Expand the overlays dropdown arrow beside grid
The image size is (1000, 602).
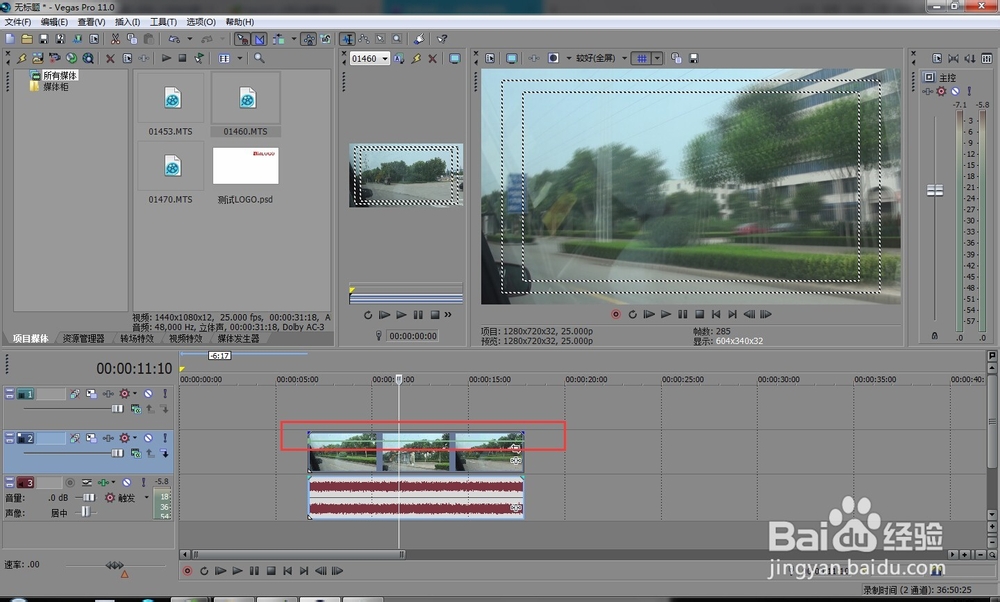tap(657, 58)
